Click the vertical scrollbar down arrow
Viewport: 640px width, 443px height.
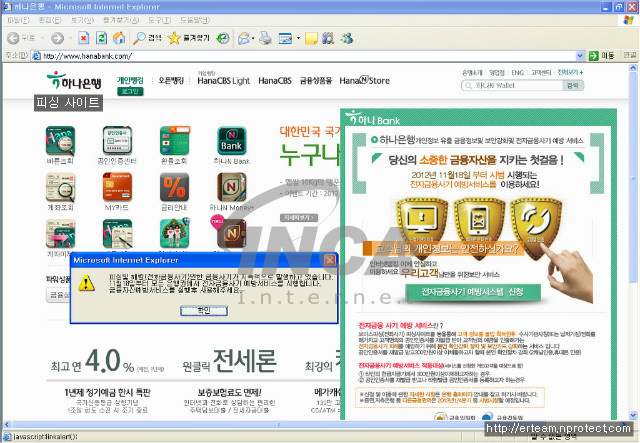633,416
